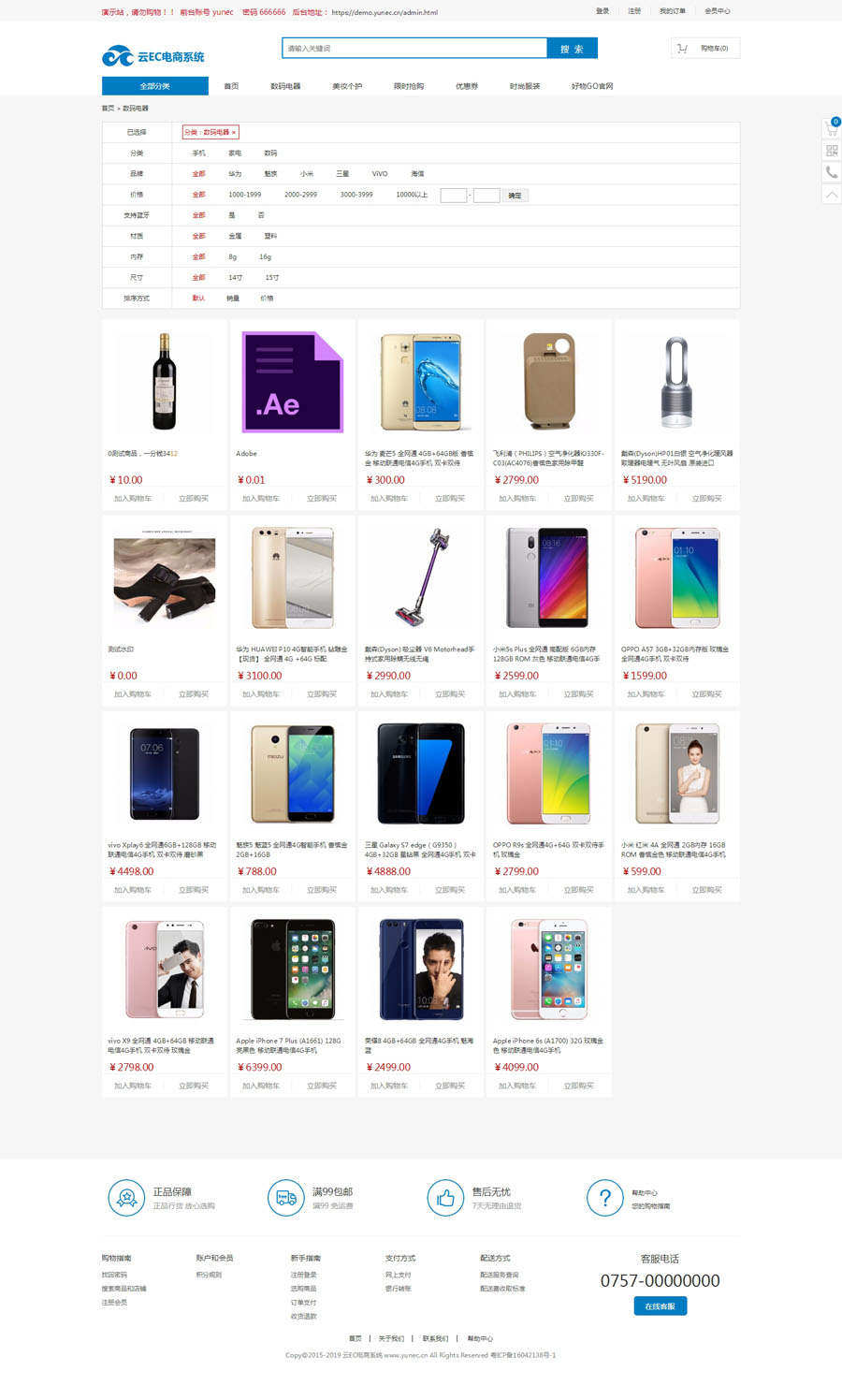Viewport: 842px width, 1400px height.
Task: Click the 在线客服 button in footer
Action: coord(661,1305)
